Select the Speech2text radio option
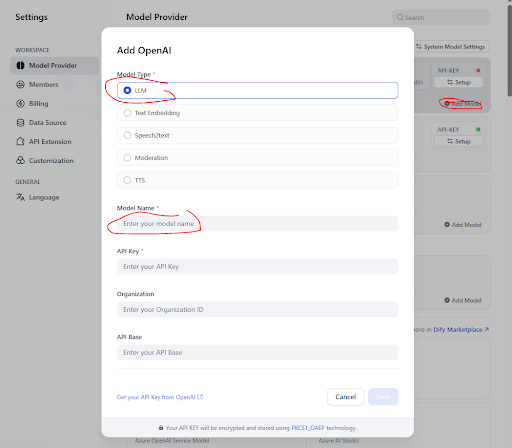 click(257, 135)
